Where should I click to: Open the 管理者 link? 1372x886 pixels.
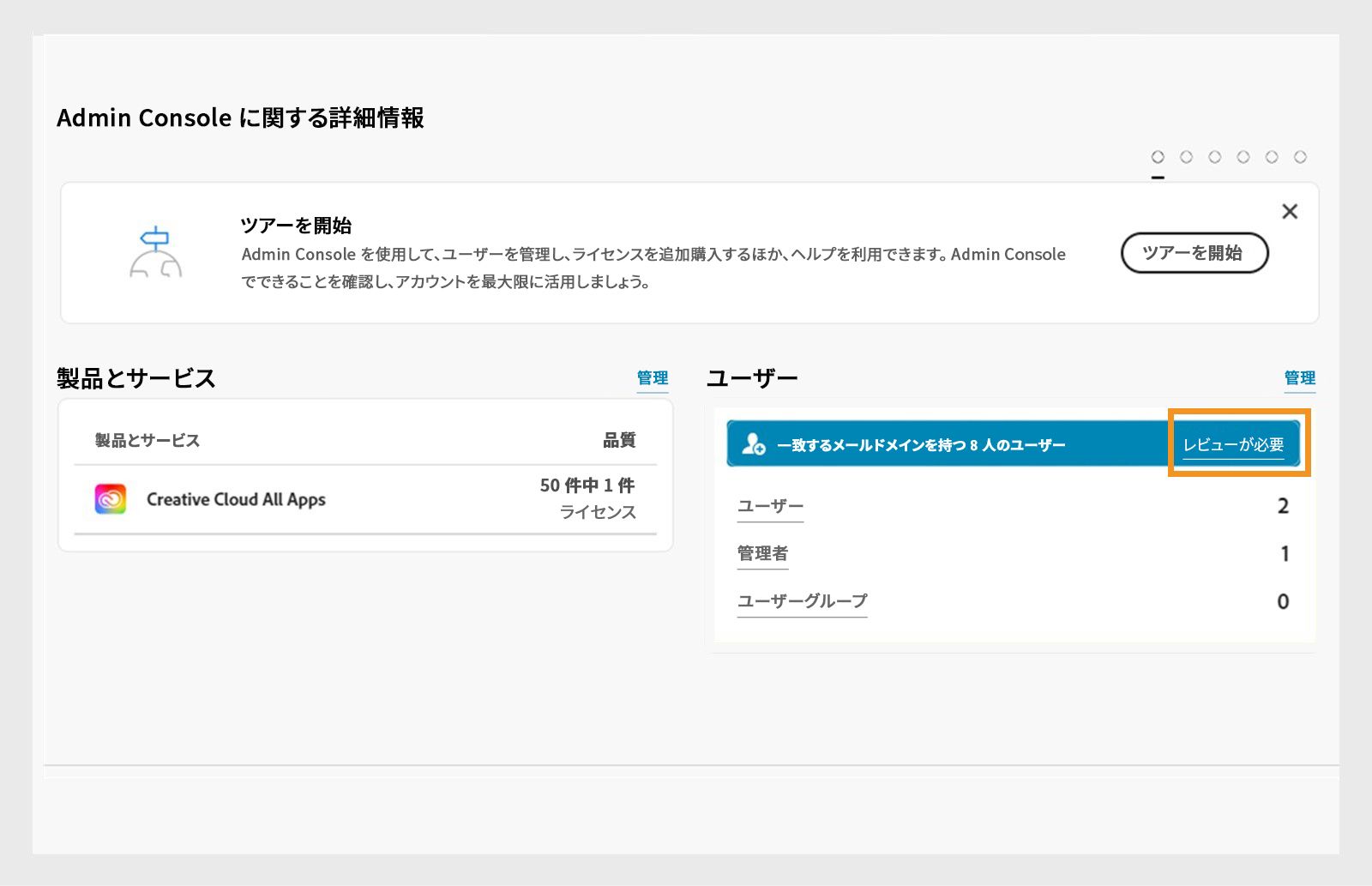[762, 554]
